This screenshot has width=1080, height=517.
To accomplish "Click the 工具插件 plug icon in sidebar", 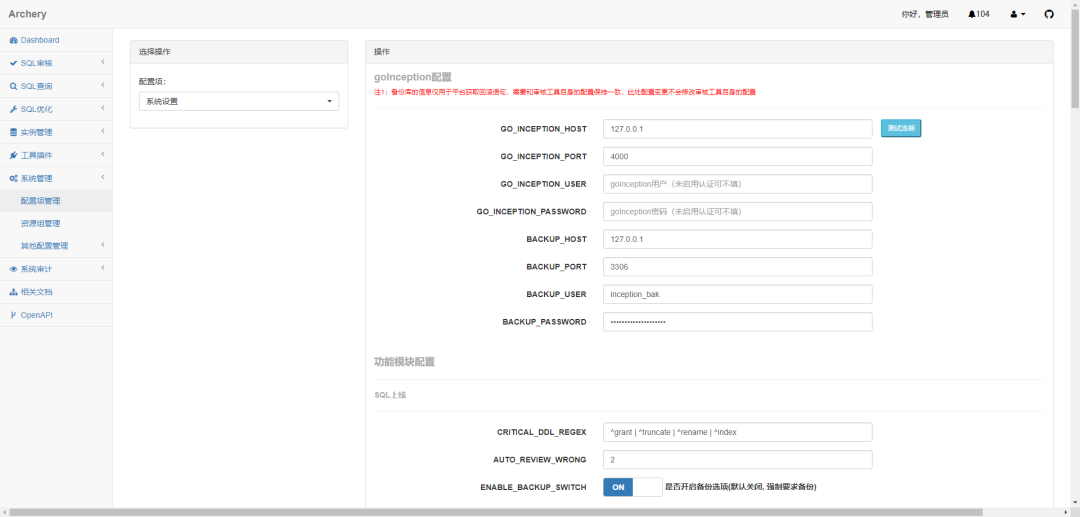I will point(13,156).
